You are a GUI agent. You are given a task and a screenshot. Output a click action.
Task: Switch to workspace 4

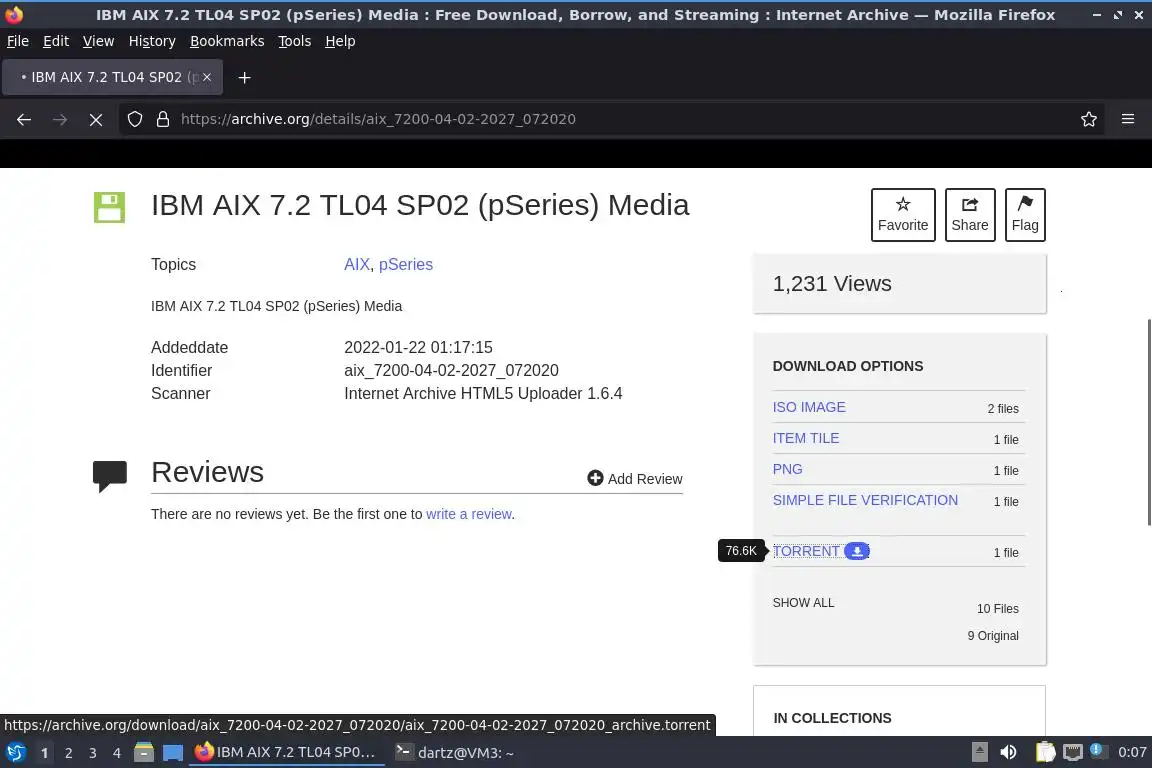117,753
